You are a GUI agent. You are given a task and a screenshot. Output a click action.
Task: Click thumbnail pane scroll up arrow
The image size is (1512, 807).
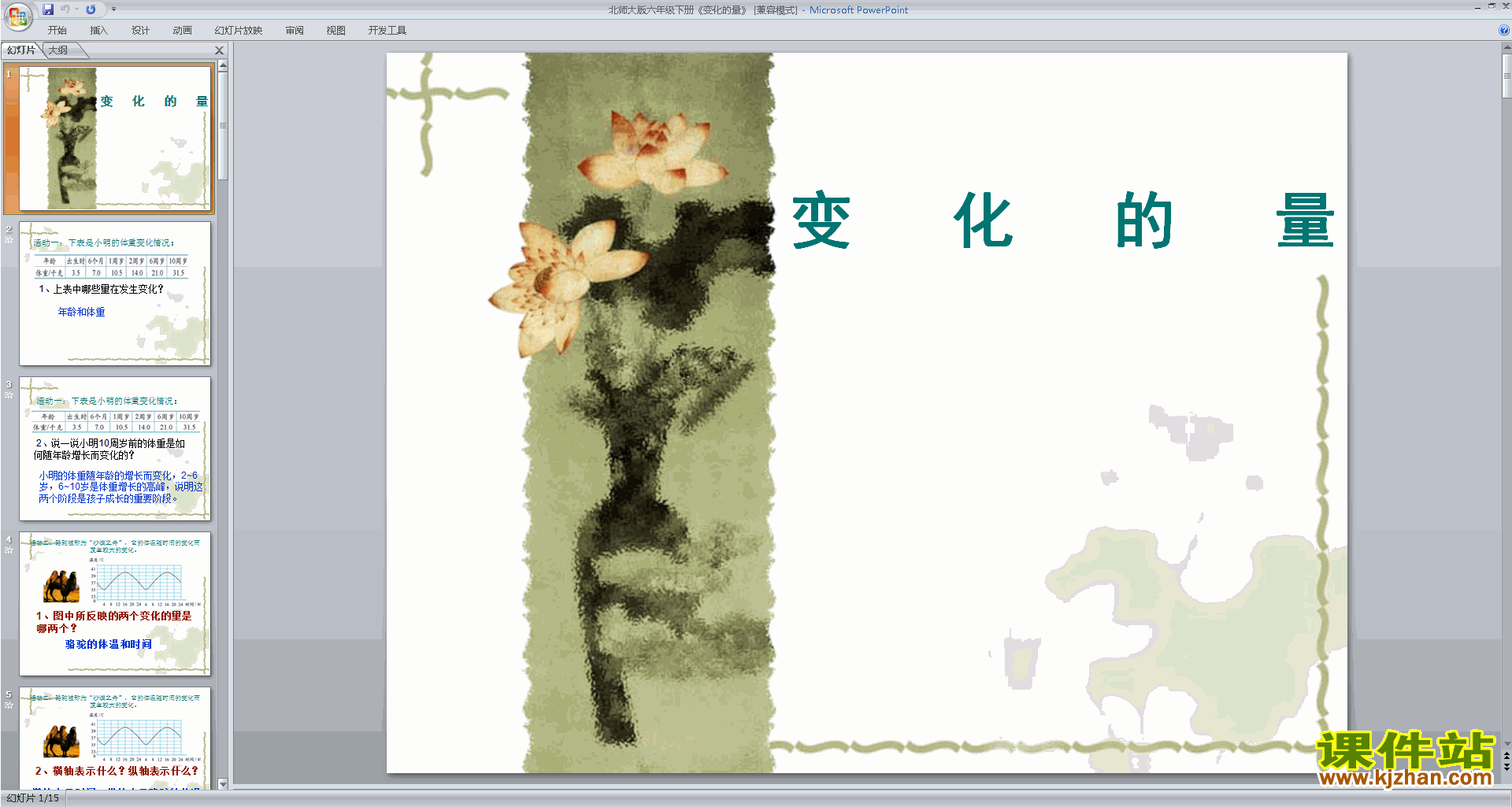(223, 67)
